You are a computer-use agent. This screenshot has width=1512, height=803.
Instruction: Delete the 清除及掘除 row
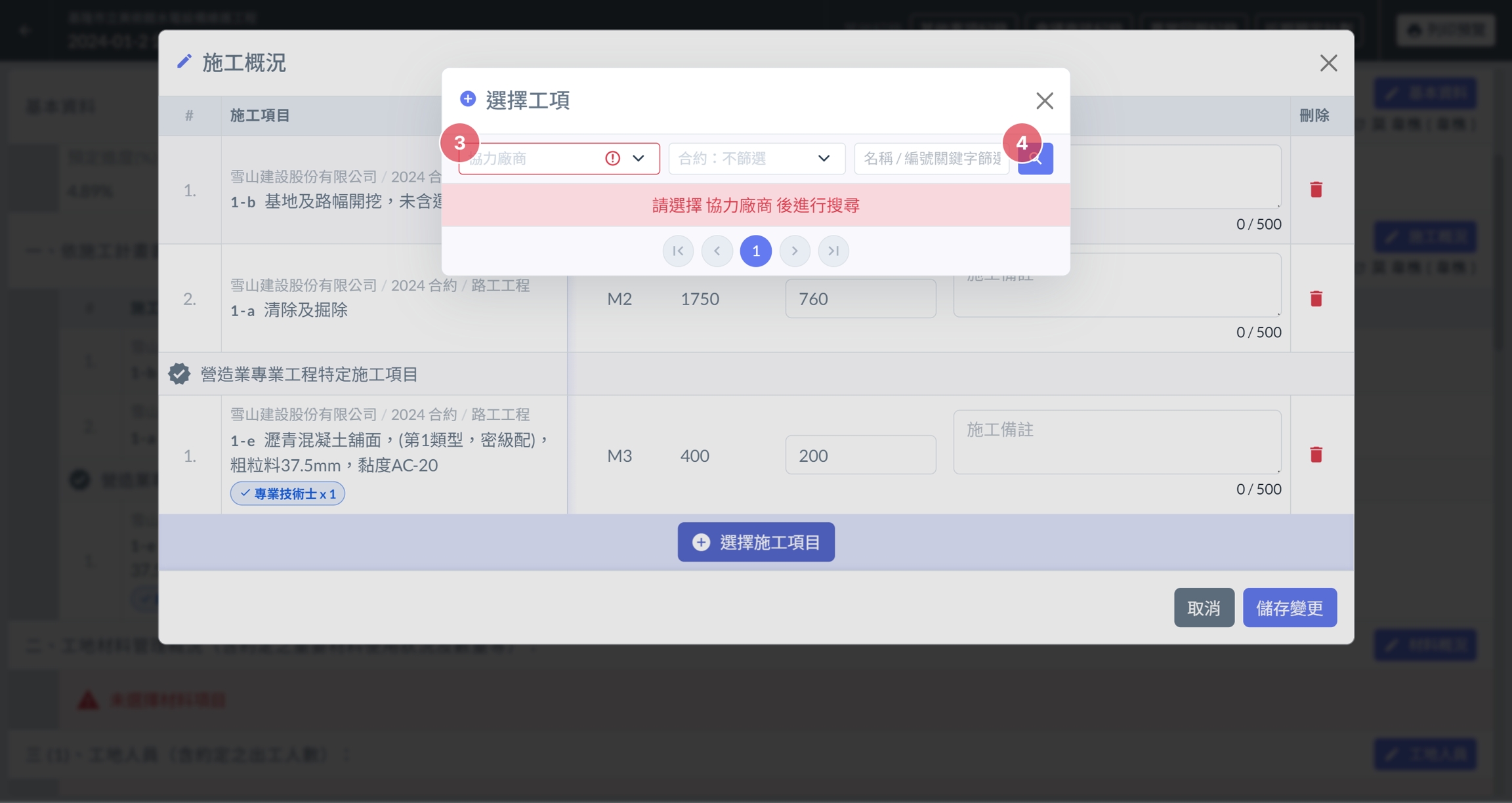click(x=1316, y=299)
